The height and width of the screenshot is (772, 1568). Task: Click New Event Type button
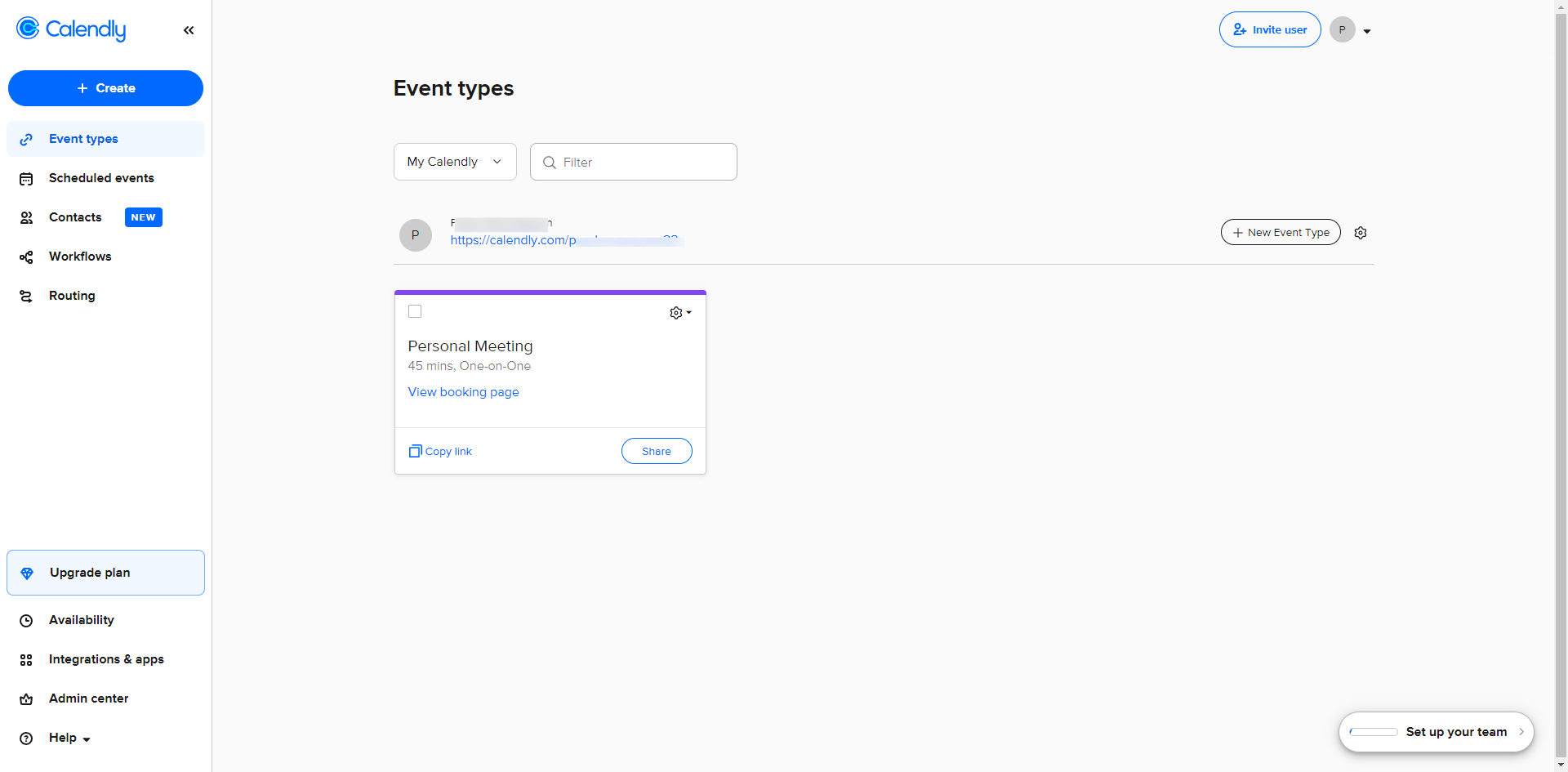pos(1281,233)
